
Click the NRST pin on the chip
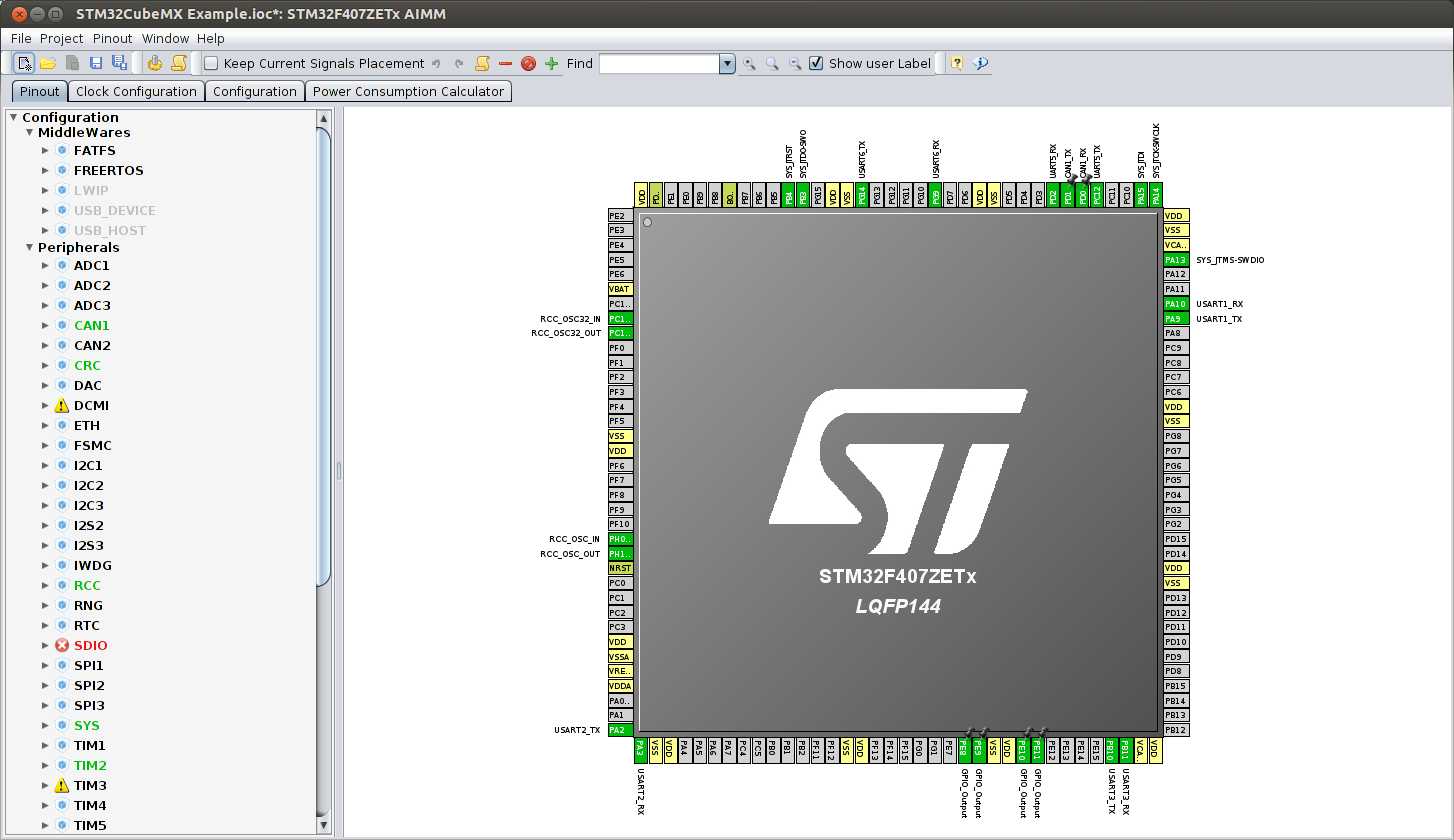coord(620,568)
